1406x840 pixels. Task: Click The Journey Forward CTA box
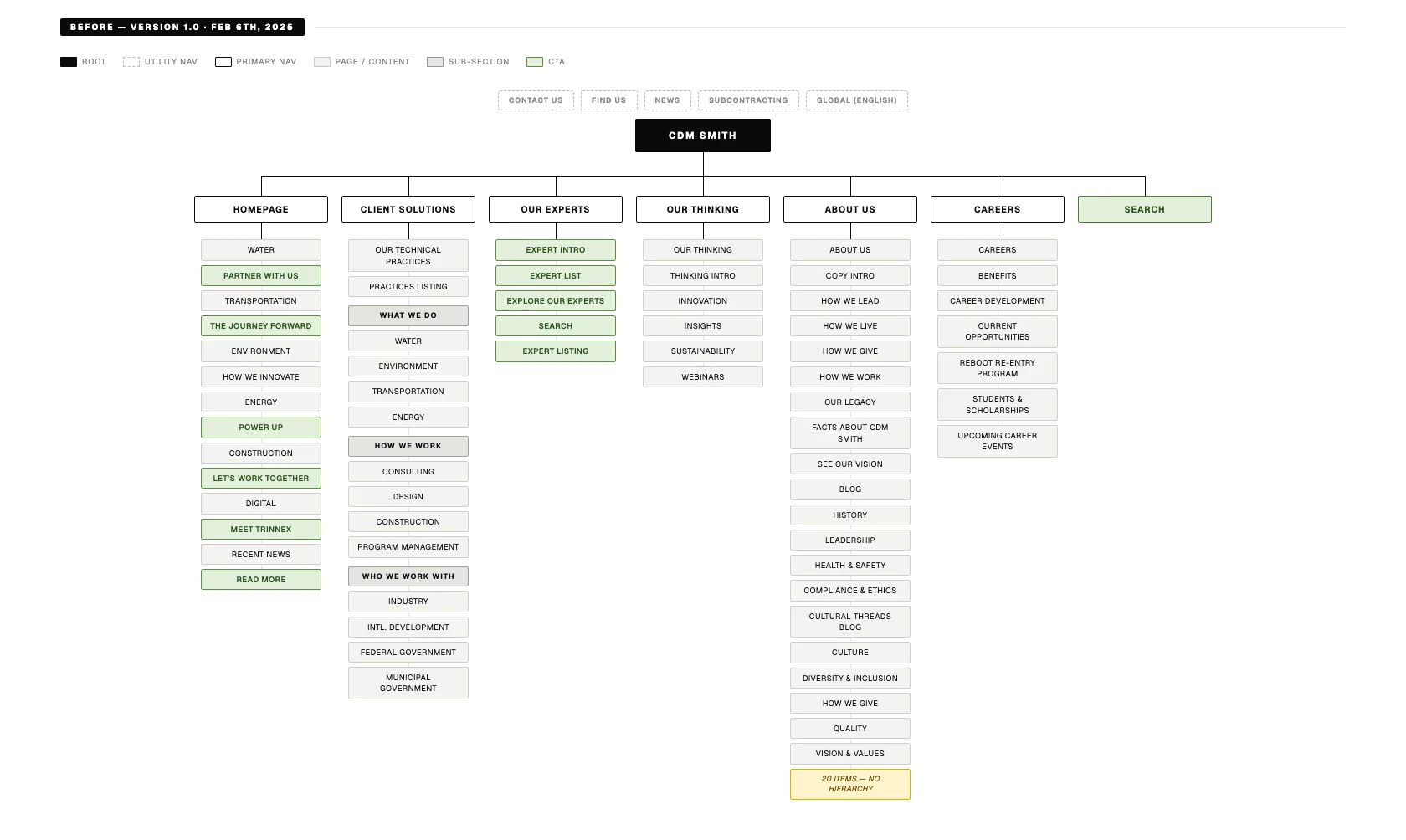pos(261,326)
